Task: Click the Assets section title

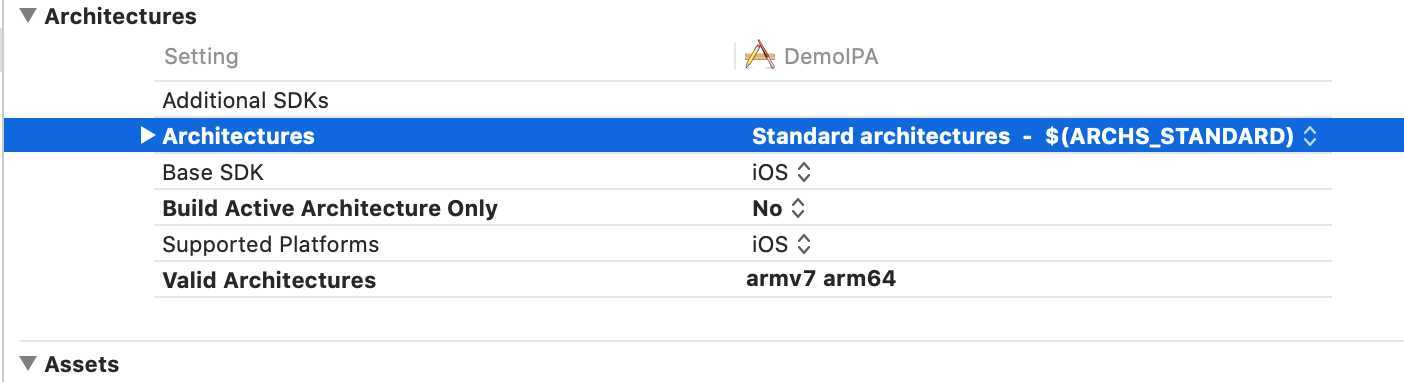Action: coord(82,364)
